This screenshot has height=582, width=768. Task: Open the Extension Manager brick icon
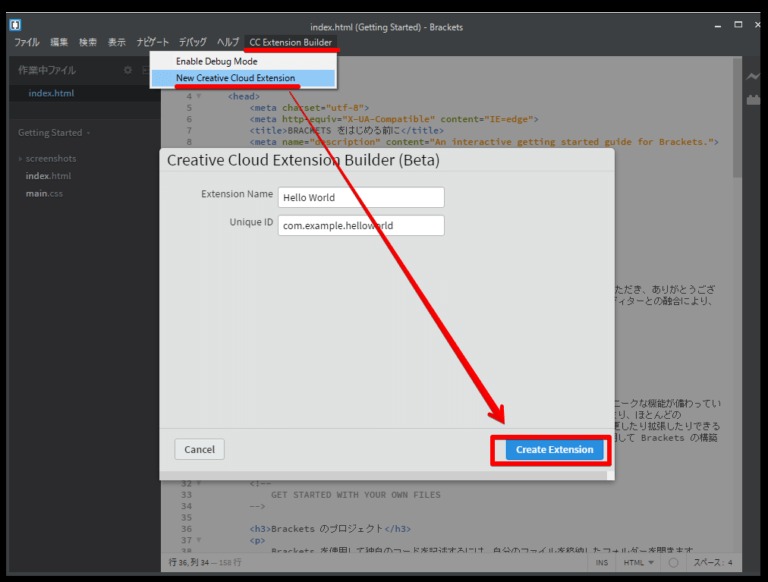(753, 99)
